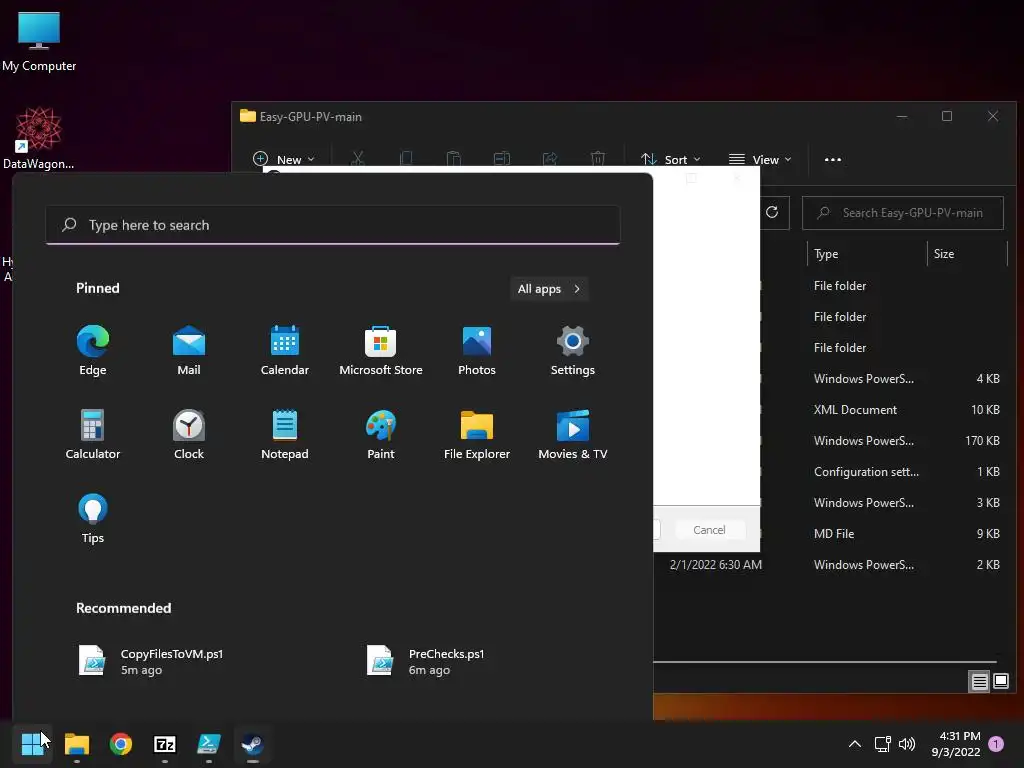Open recommended CopyFilesToVM.ps1 file
Viewport: 1024px width, 768px height.
[x=153, y=661]
